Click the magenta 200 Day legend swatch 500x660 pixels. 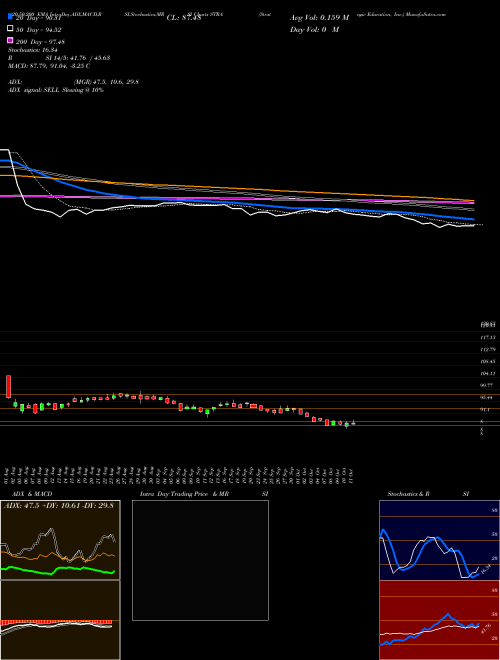[x=10, y=40]
